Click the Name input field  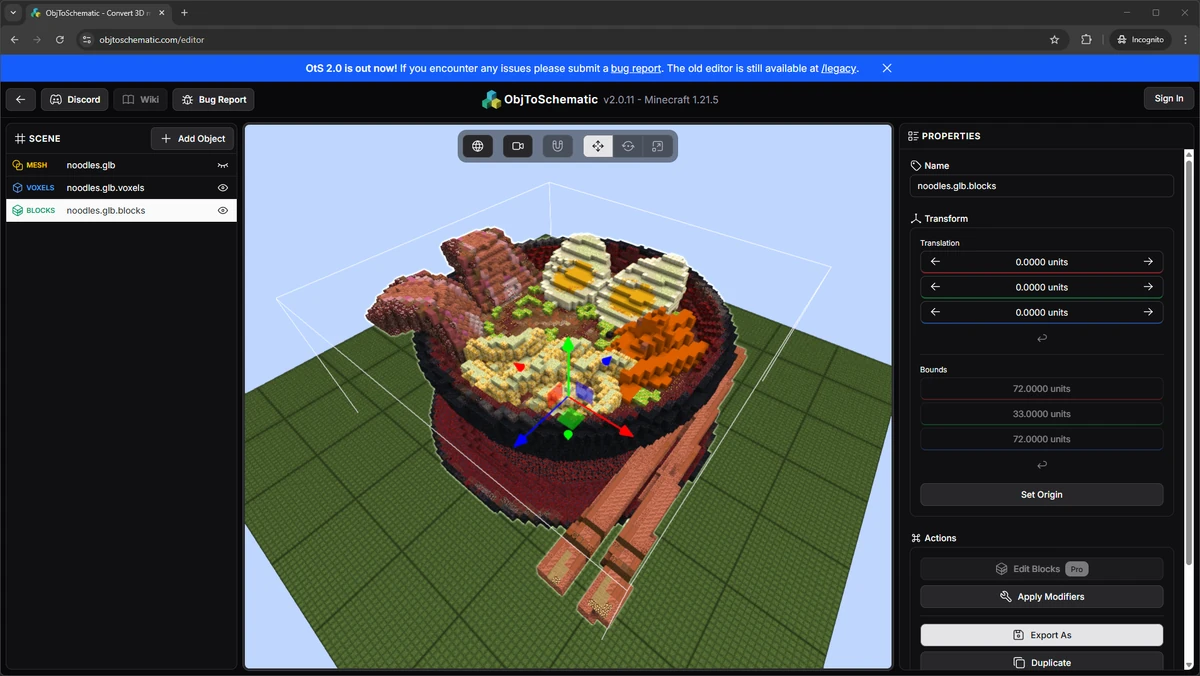click(1042, 186)
